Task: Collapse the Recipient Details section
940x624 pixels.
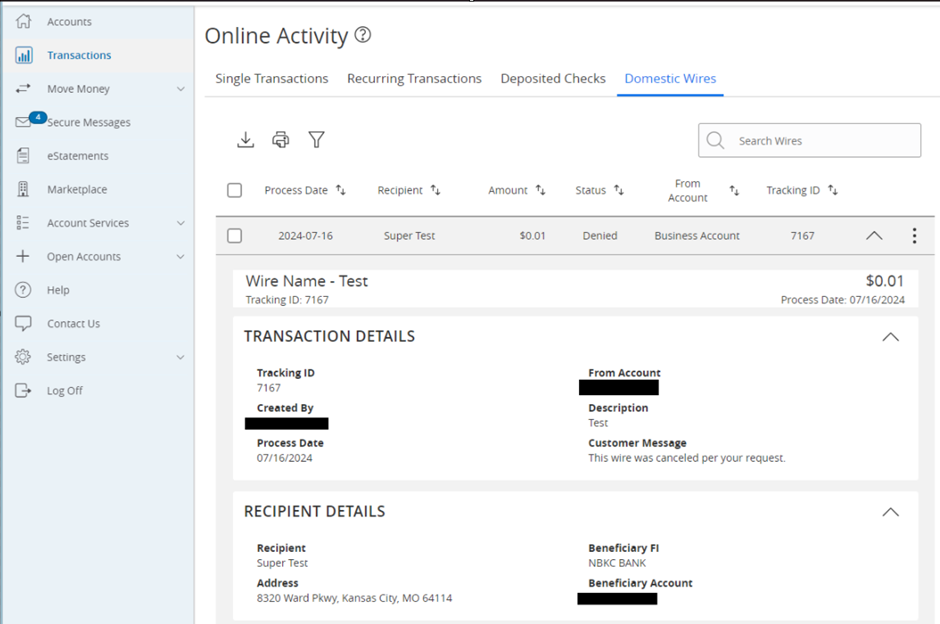Action: 890,511
